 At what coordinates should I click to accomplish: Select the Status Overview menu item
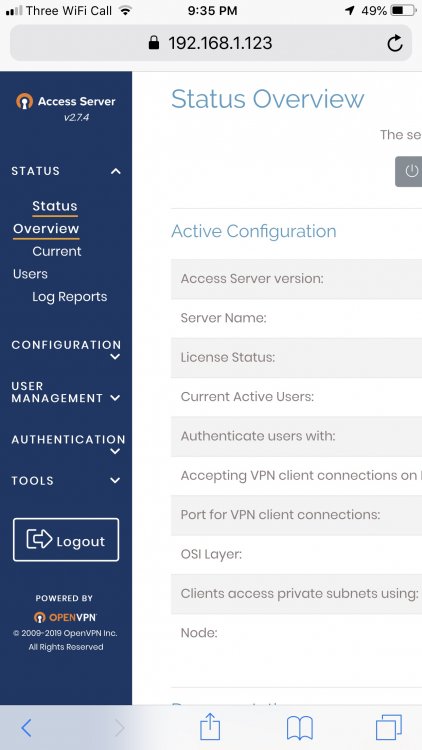coord(46,218)
